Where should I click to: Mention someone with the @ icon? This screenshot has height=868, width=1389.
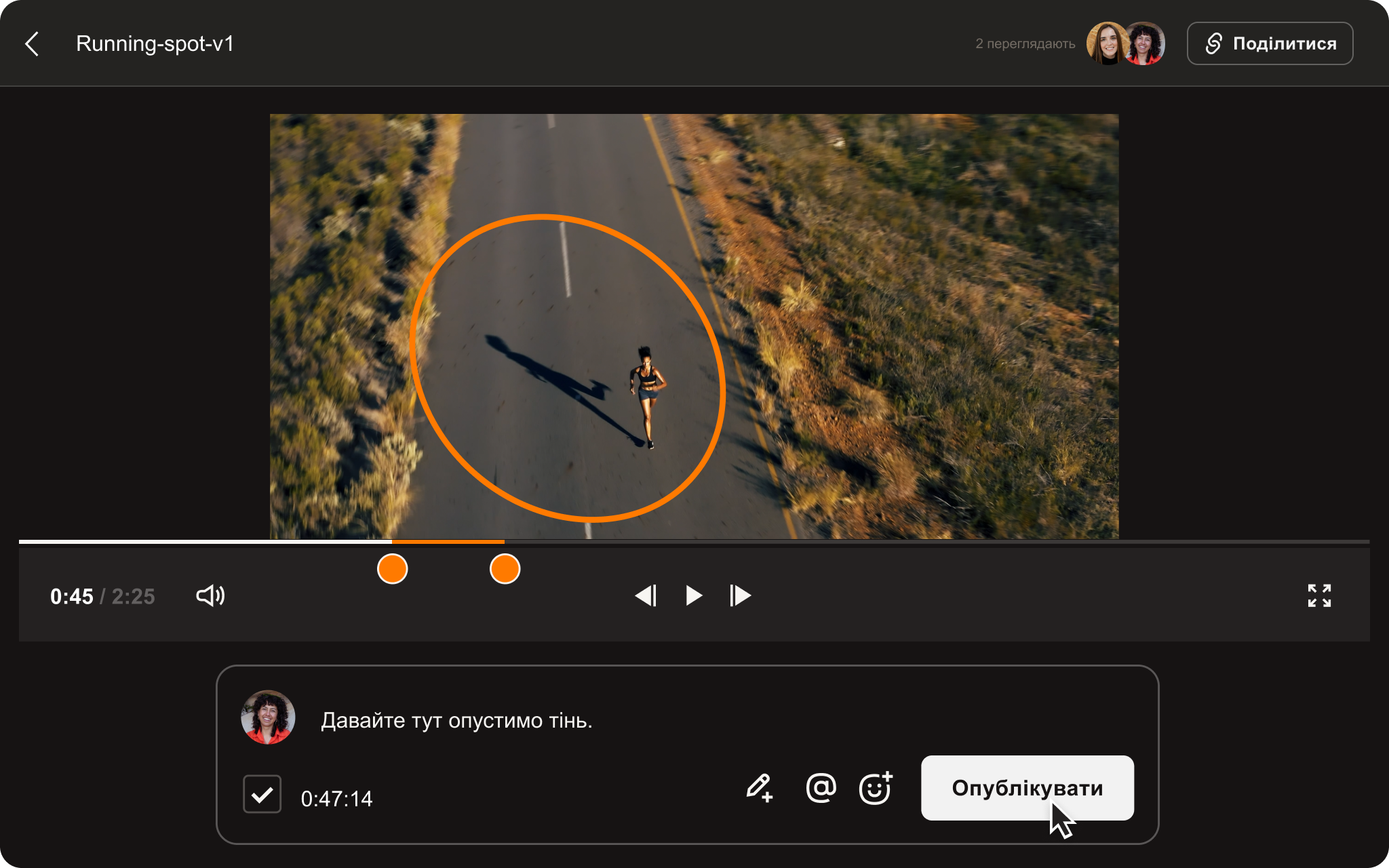point(821,787)
